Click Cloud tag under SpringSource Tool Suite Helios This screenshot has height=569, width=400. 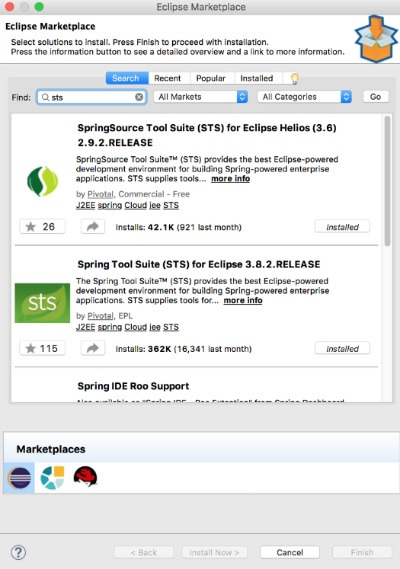pyautogui.click(x=136, y=205)
